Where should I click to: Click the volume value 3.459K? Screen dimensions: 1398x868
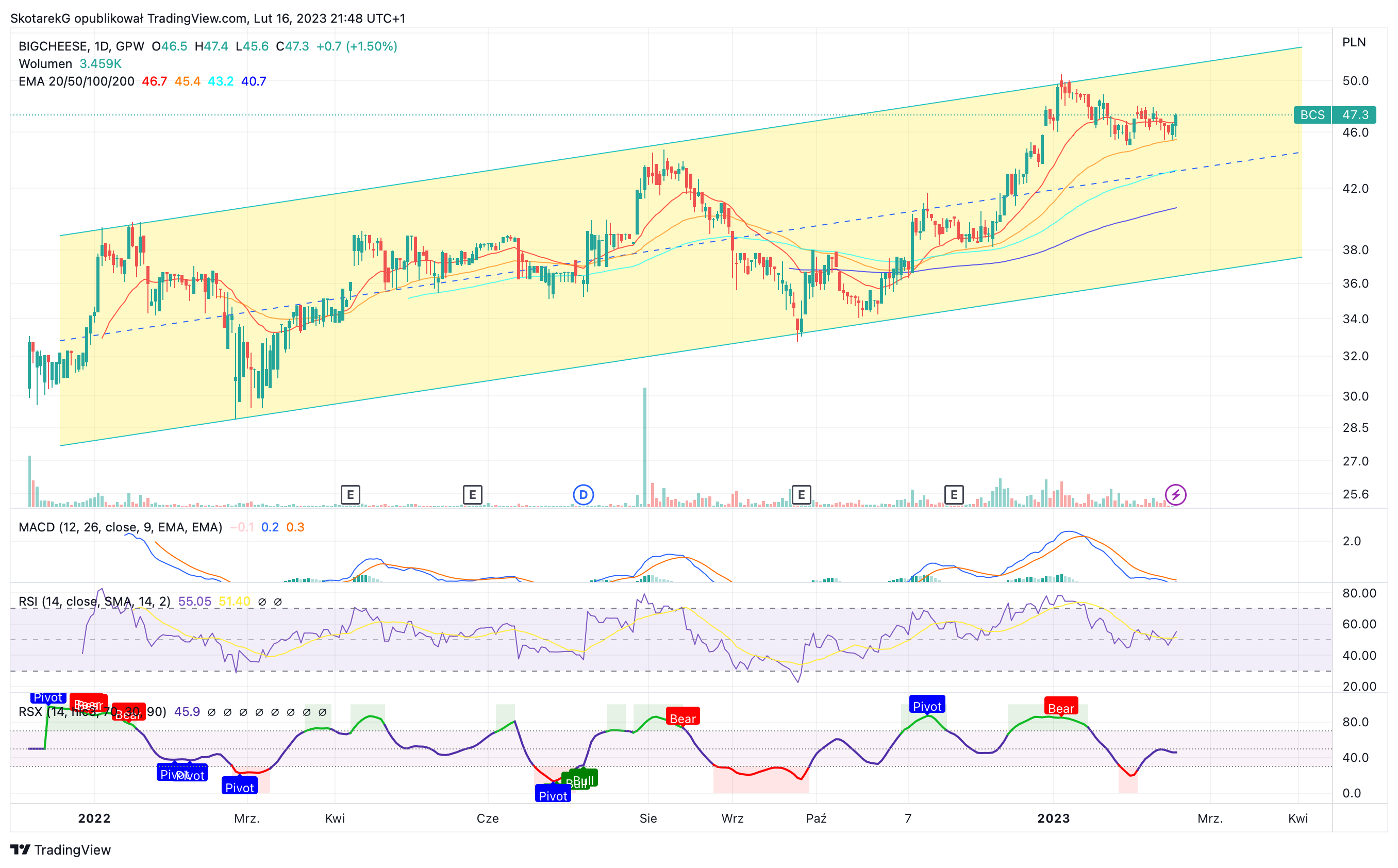(x=101, y=64)
